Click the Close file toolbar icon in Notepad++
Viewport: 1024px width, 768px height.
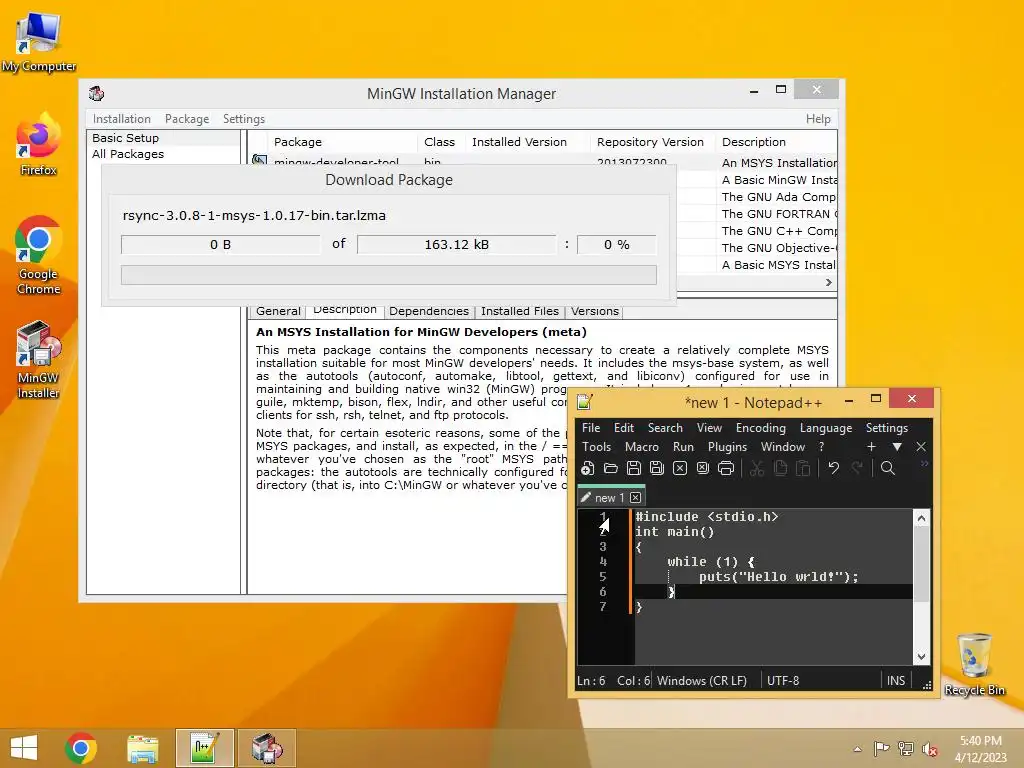680,468
